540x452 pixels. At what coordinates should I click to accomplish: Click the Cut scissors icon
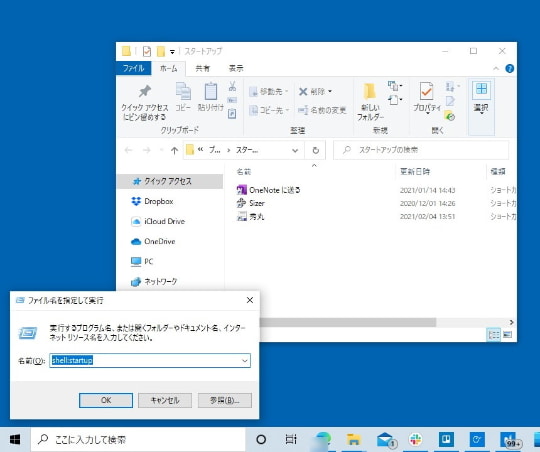coord(232,86)
